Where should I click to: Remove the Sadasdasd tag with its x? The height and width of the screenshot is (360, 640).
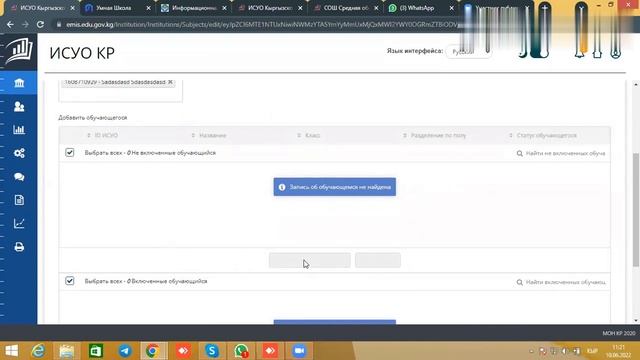click(171, 82)
